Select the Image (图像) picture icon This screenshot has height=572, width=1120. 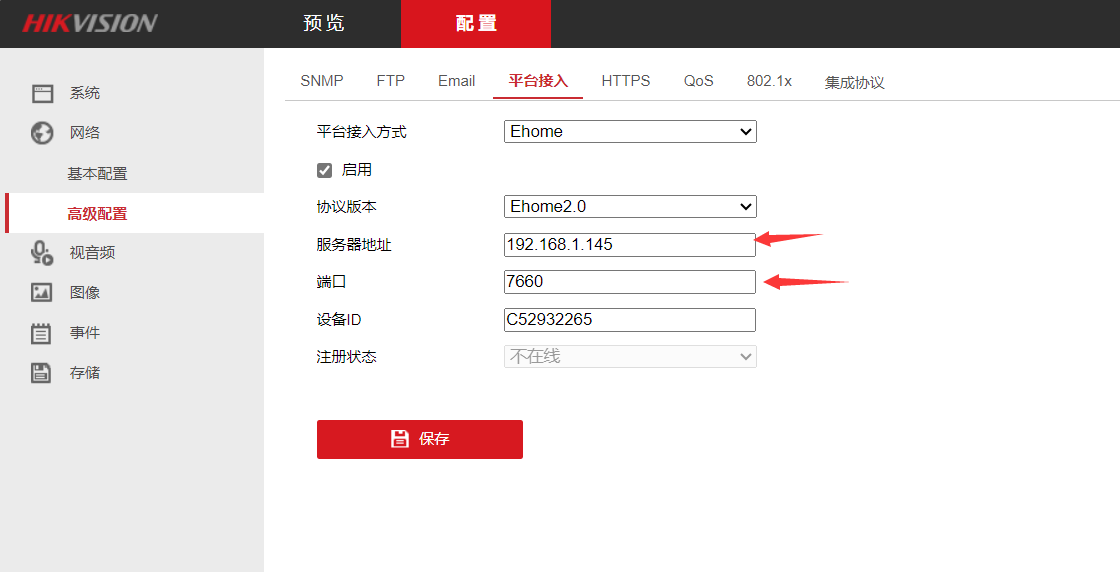(x=42, y=293)
